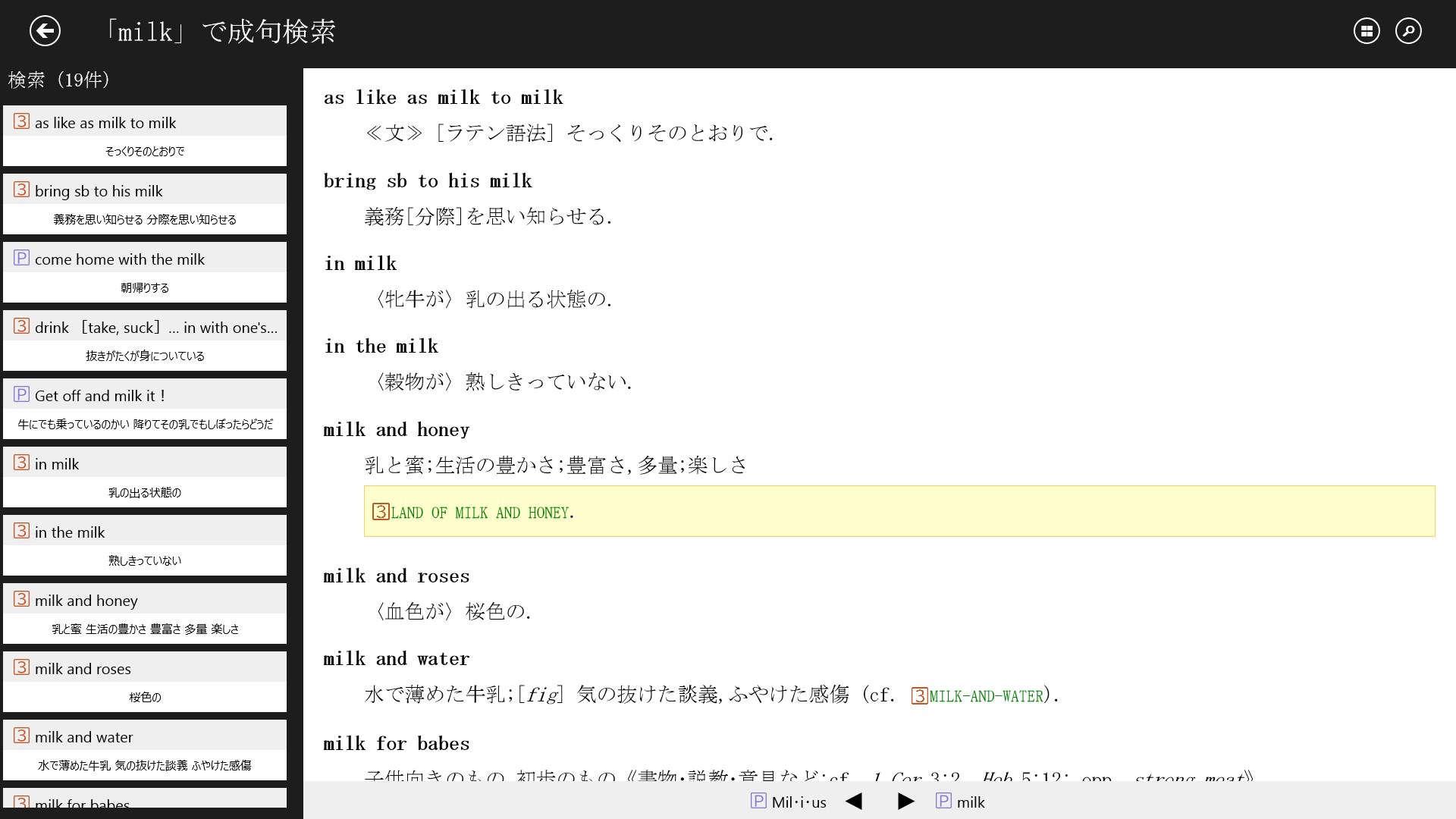Open the grid layout view icon
The image size is (1456, 819).
click(1367, 31)
